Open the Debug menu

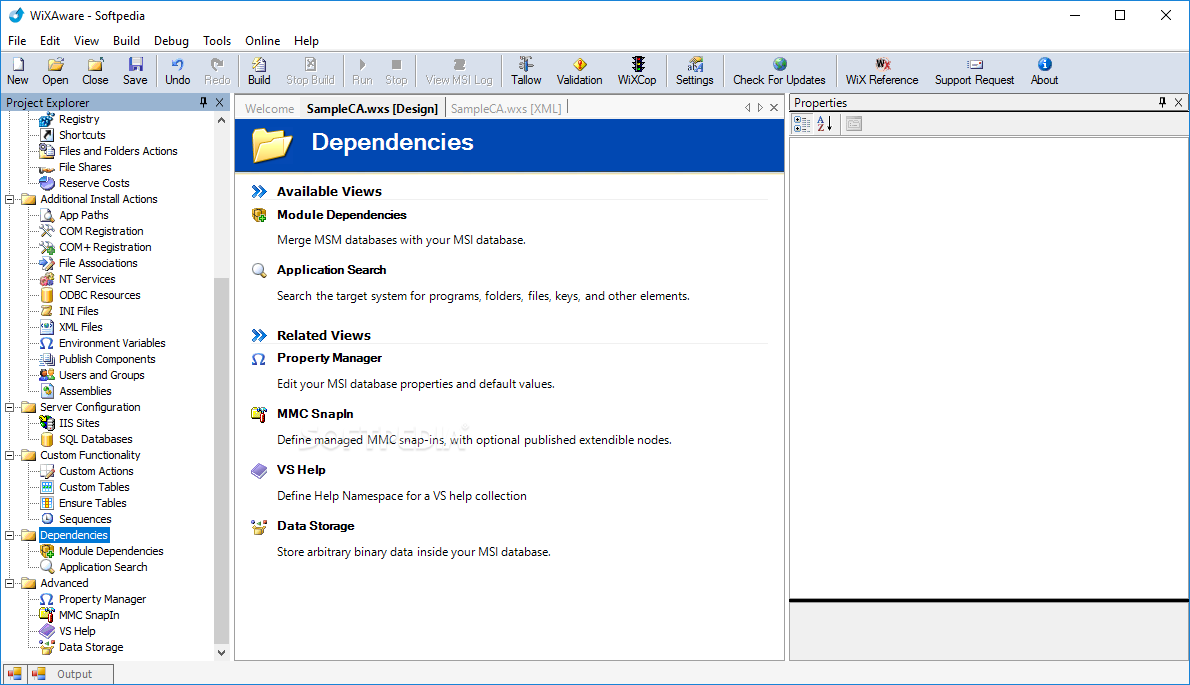pyautogui.click(x=171, y=41)
